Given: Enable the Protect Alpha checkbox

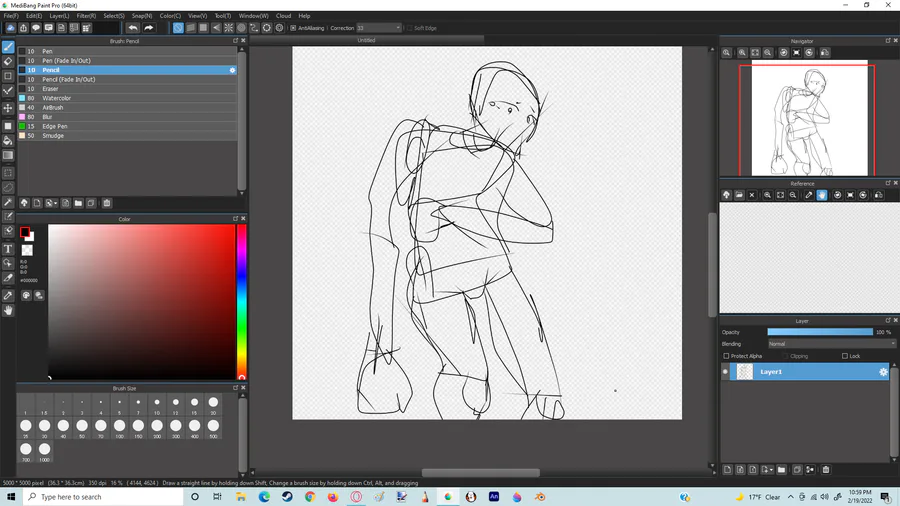Looking at the screenshot, I should 726,356.
